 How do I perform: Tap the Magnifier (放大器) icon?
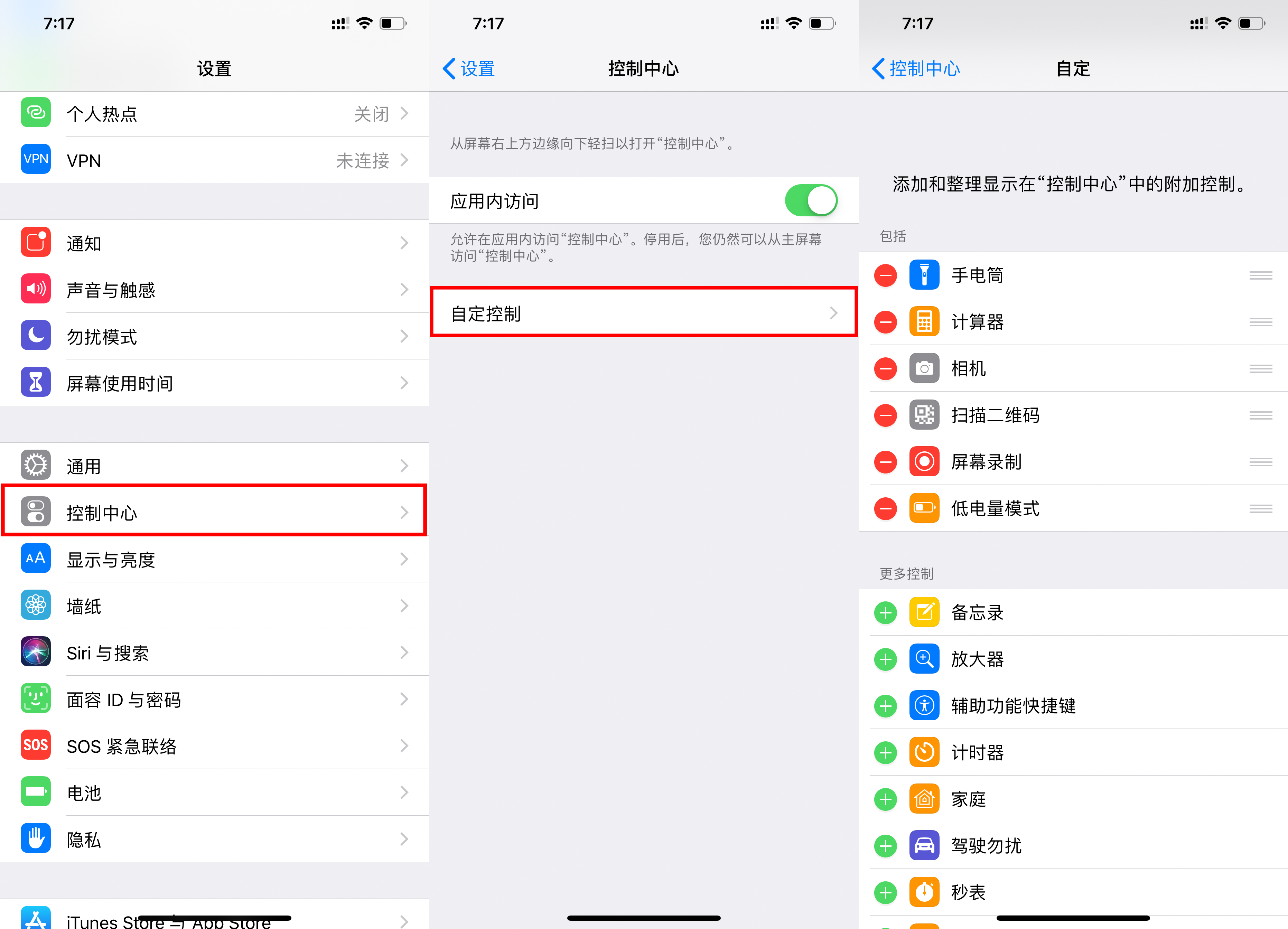pyautogui.click(x=924, y=659)
